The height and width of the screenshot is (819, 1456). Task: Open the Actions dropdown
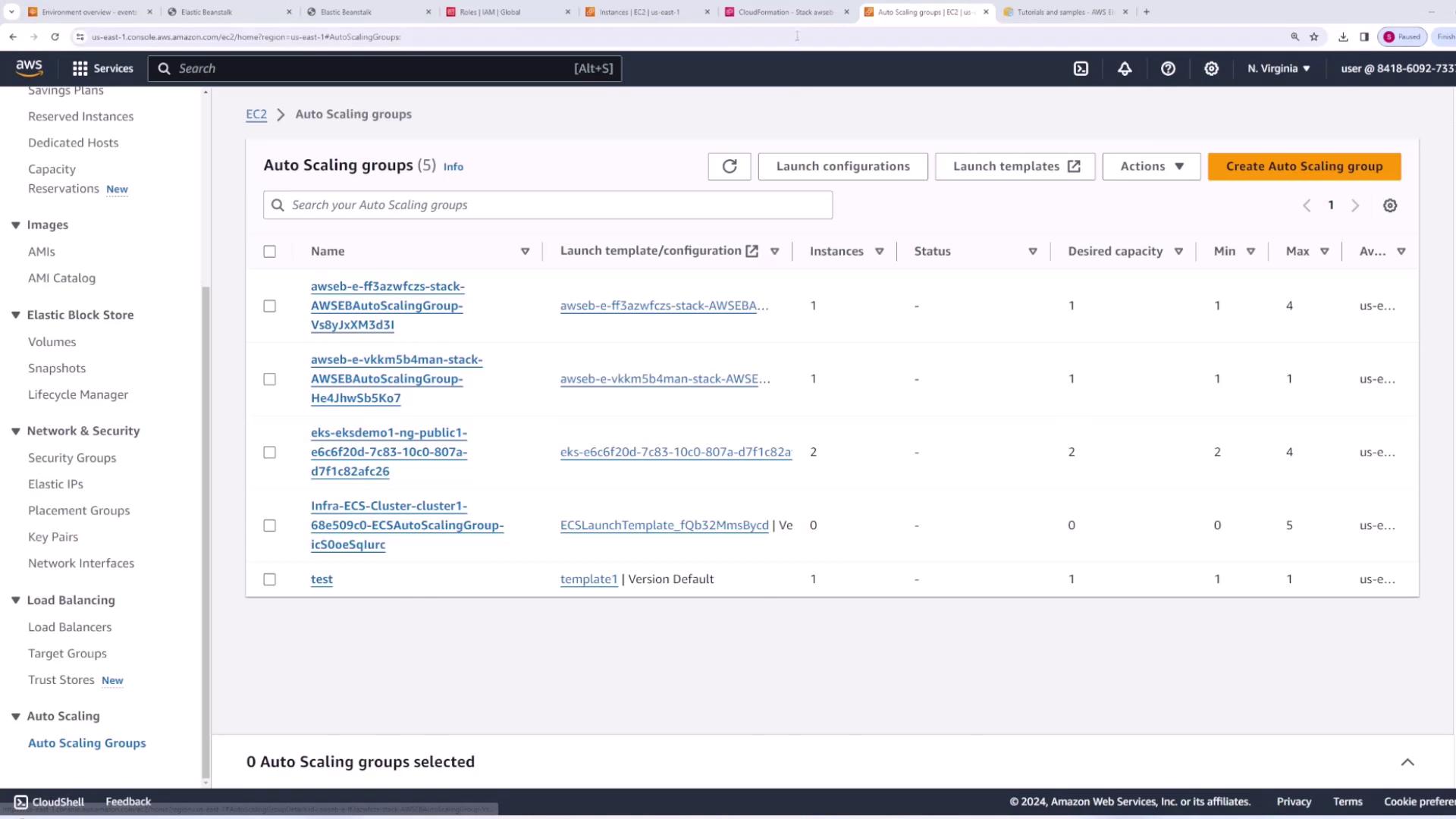(1150, 166)
